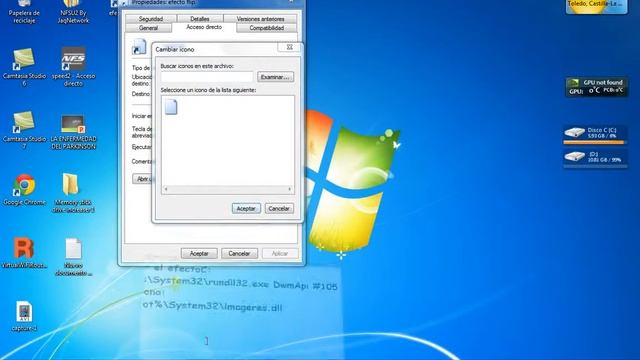The width and height of the screenshot is (640, 360).
Task: Click Aceptar in Cambiar icono dialog
Action: pos(246,209)
